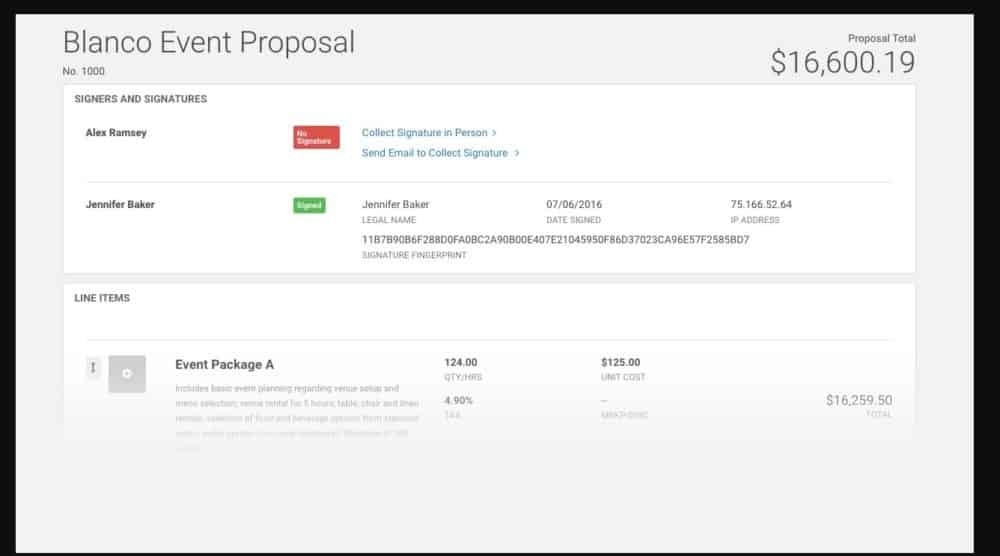Select signer Jennifer Baker in the left column
This screenshot has width=1000, height=556.
[x=120, y=205]
